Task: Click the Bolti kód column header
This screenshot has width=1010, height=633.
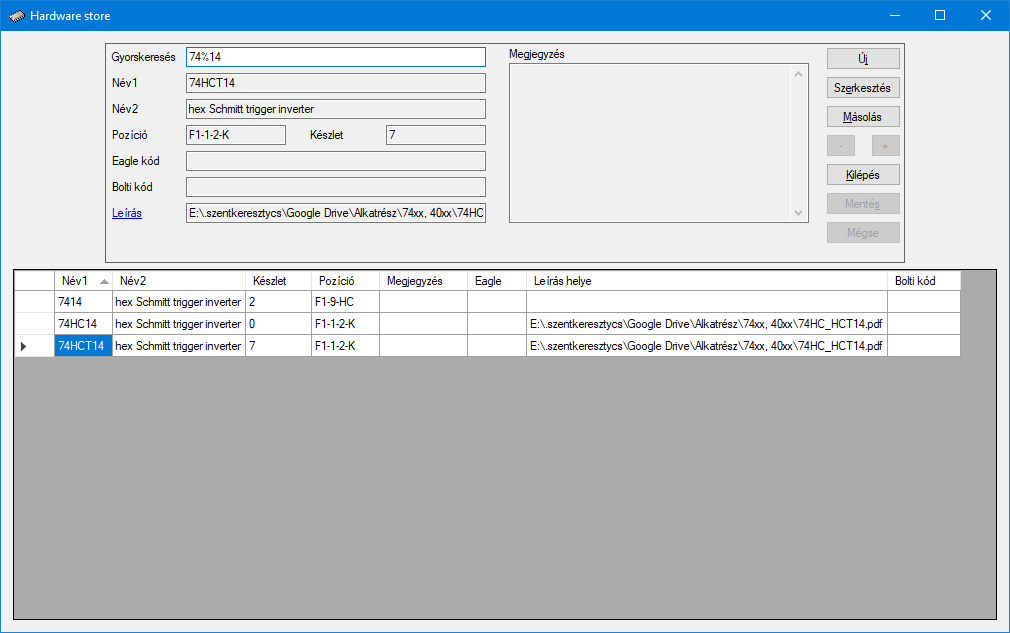Action: [x=923, y=281]
